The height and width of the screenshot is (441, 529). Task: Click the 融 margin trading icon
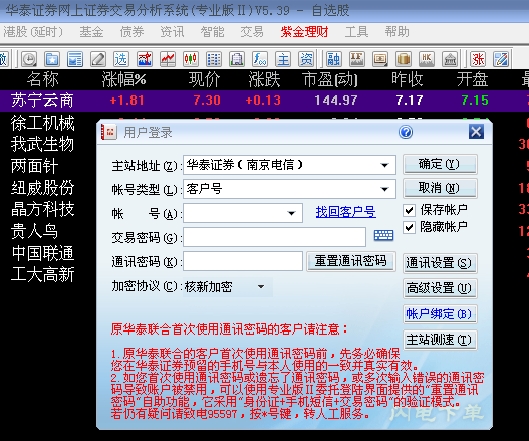click(334, 59)
